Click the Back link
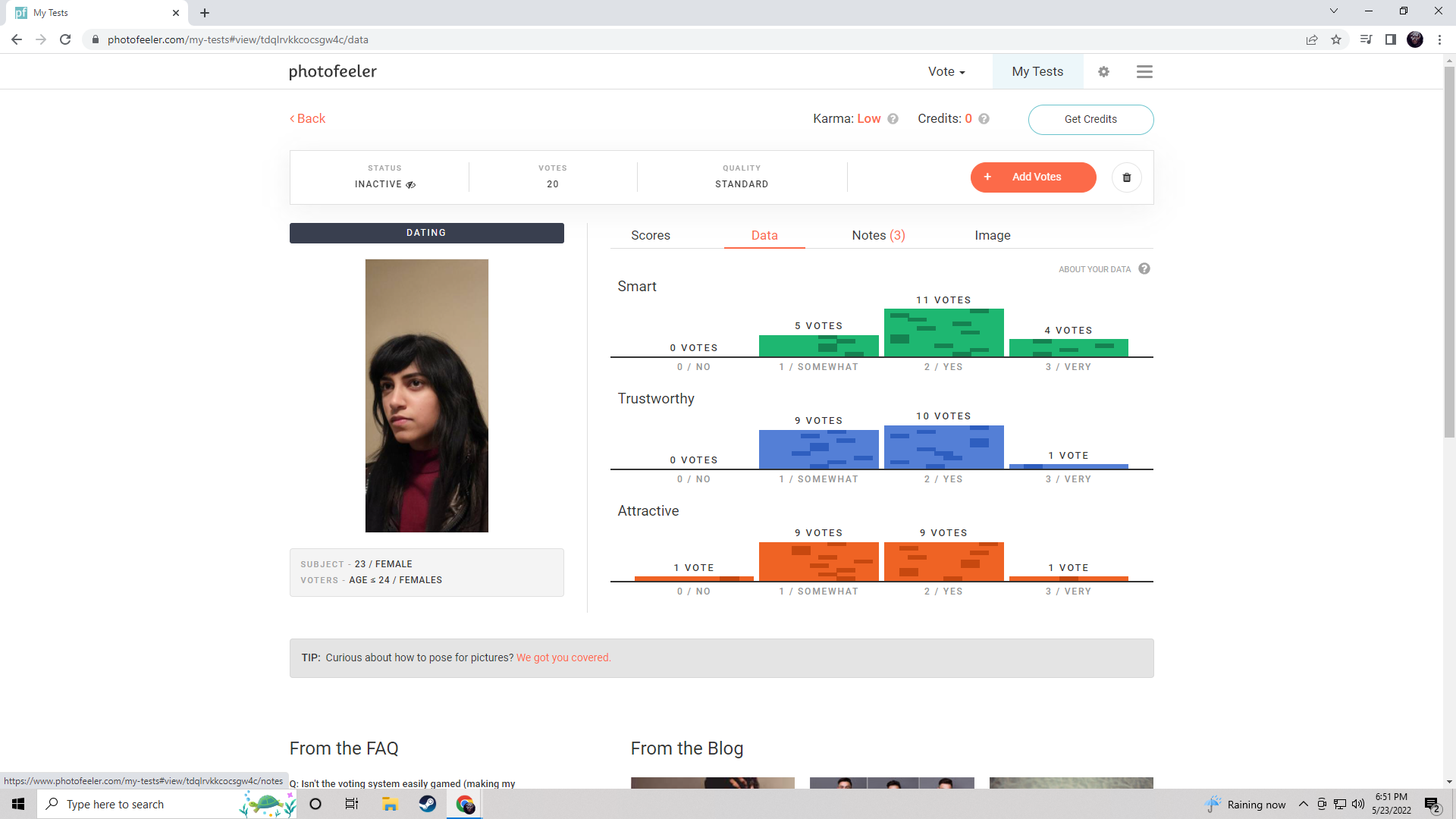Screen dimensions: 1456x819 coord(307,119)
